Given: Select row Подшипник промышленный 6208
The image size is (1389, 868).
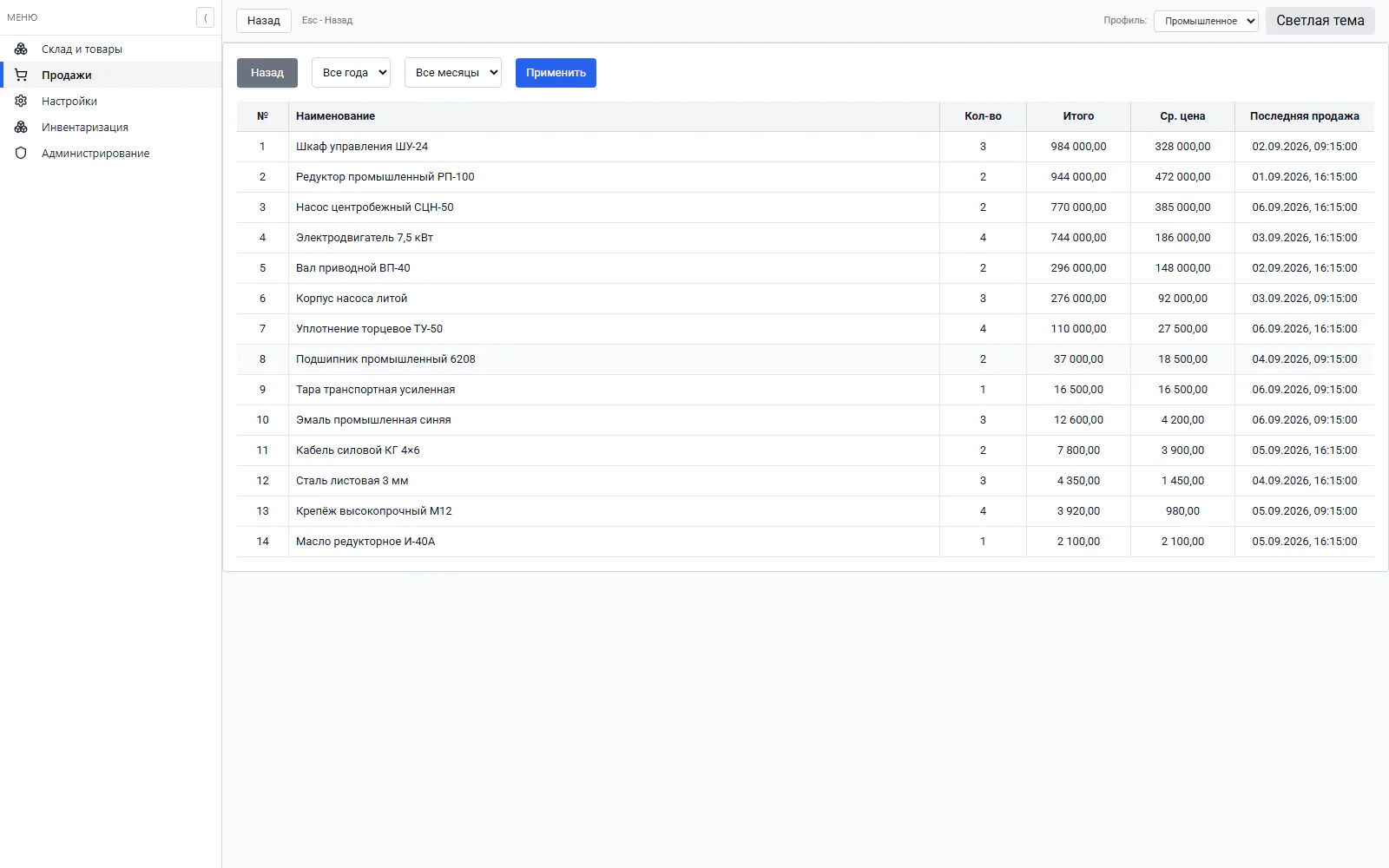Looking at the screenshot, I should click(806, 359).
